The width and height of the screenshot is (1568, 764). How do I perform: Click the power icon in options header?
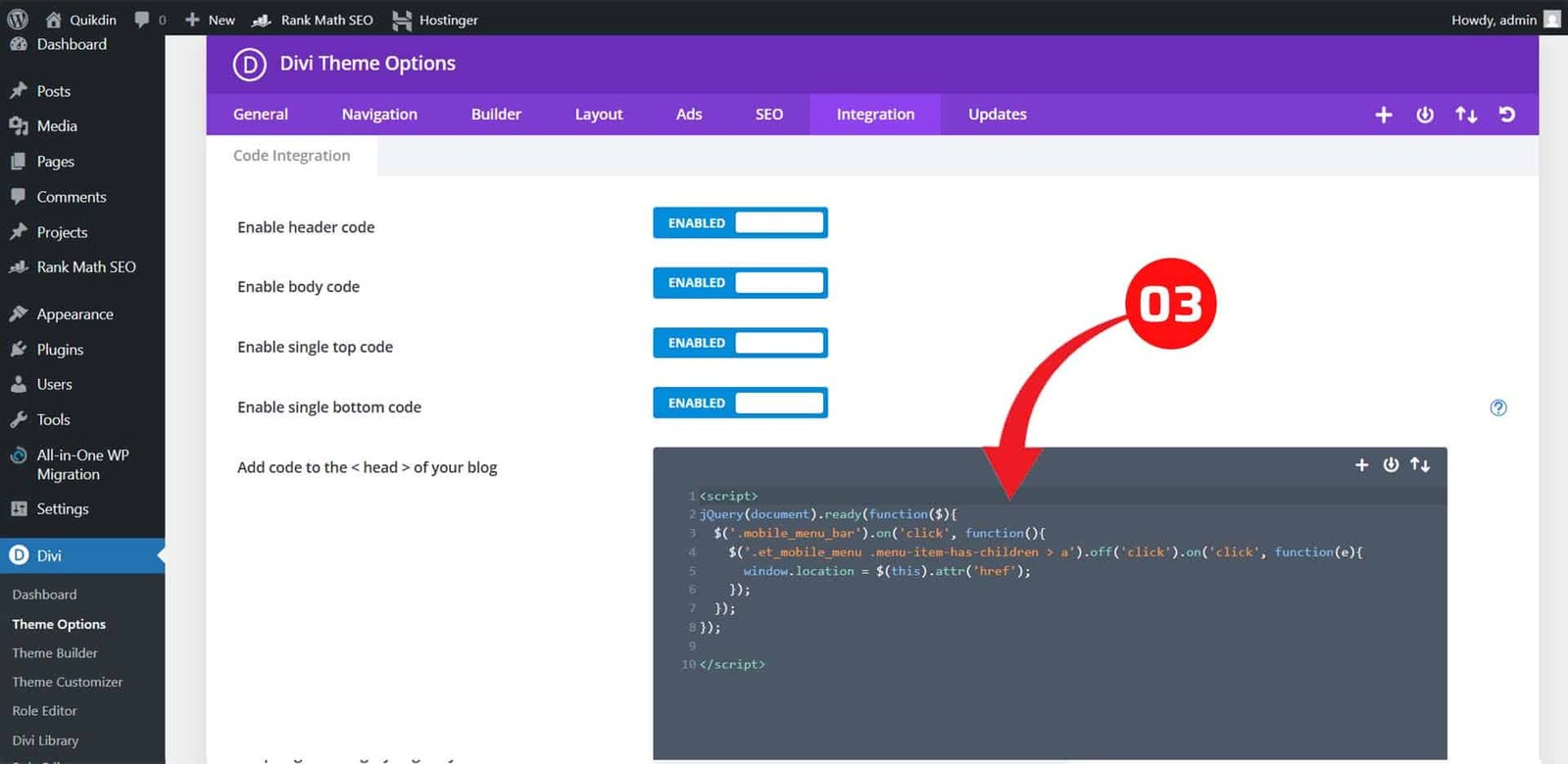pyautogui.click(x=1425, y=115)
